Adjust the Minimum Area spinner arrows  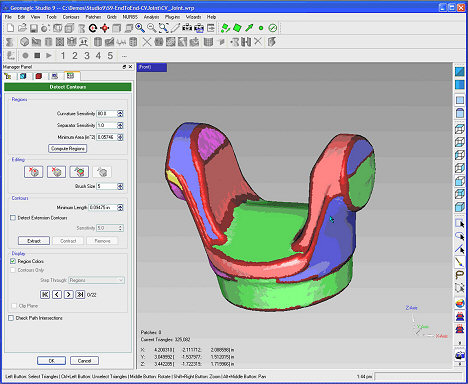(x=120, y=137)
